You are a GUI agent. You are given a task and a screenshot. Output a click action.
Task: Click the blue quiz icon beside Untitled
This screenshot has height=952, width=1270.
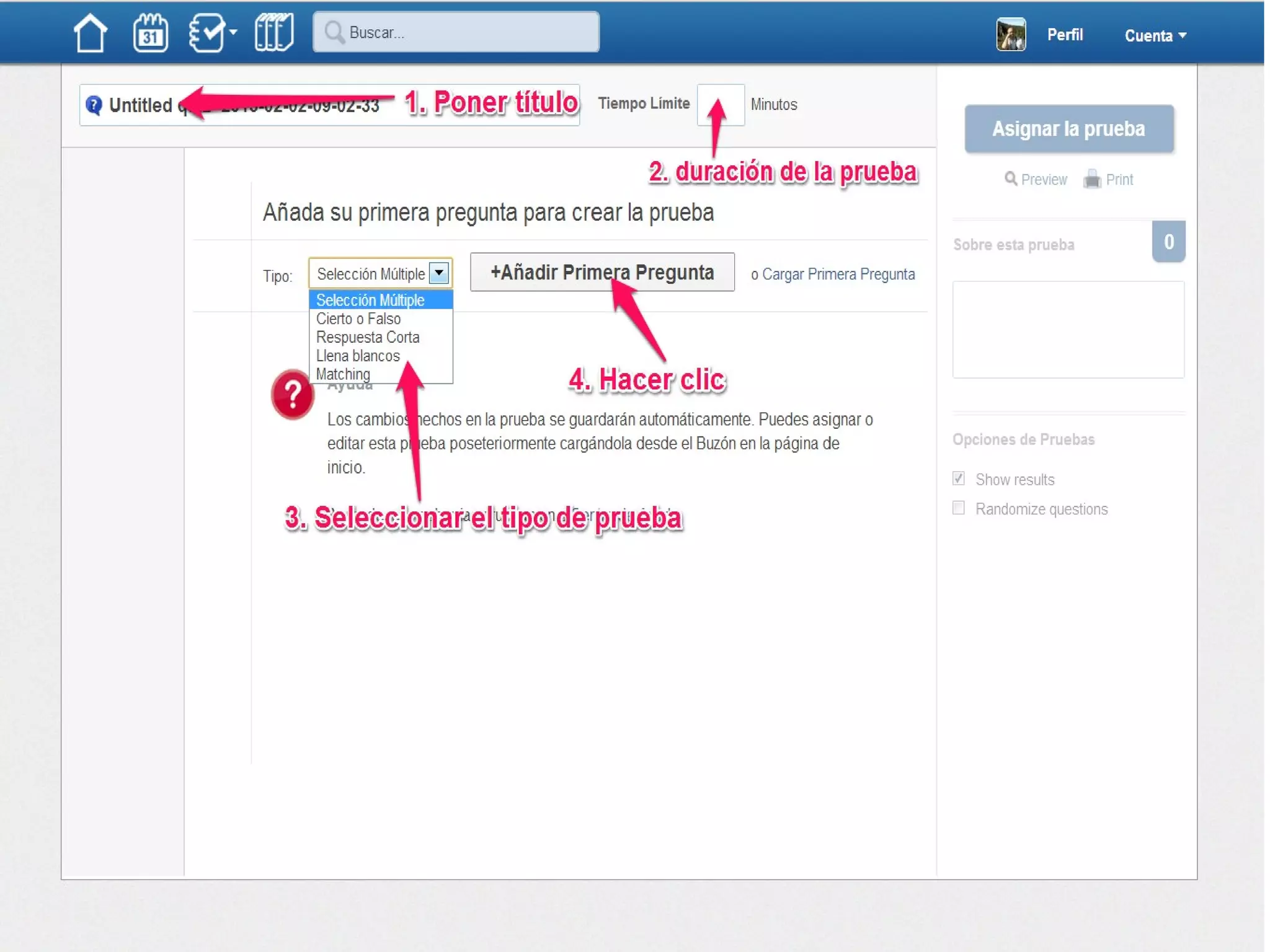(94, 105)
